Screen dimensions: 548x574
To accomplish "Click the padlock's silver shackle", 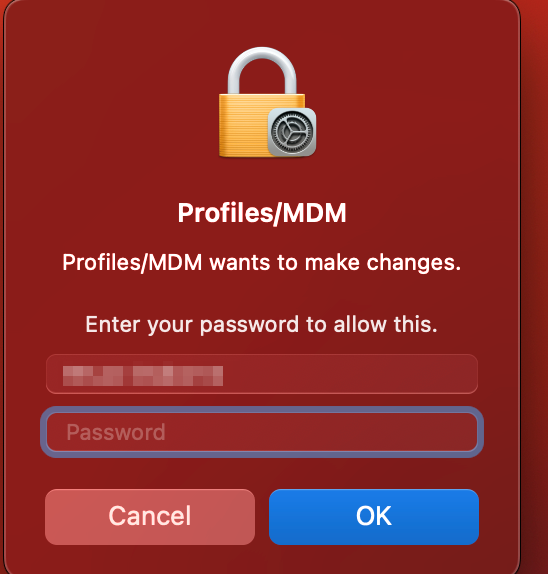I will click(262, 70).
